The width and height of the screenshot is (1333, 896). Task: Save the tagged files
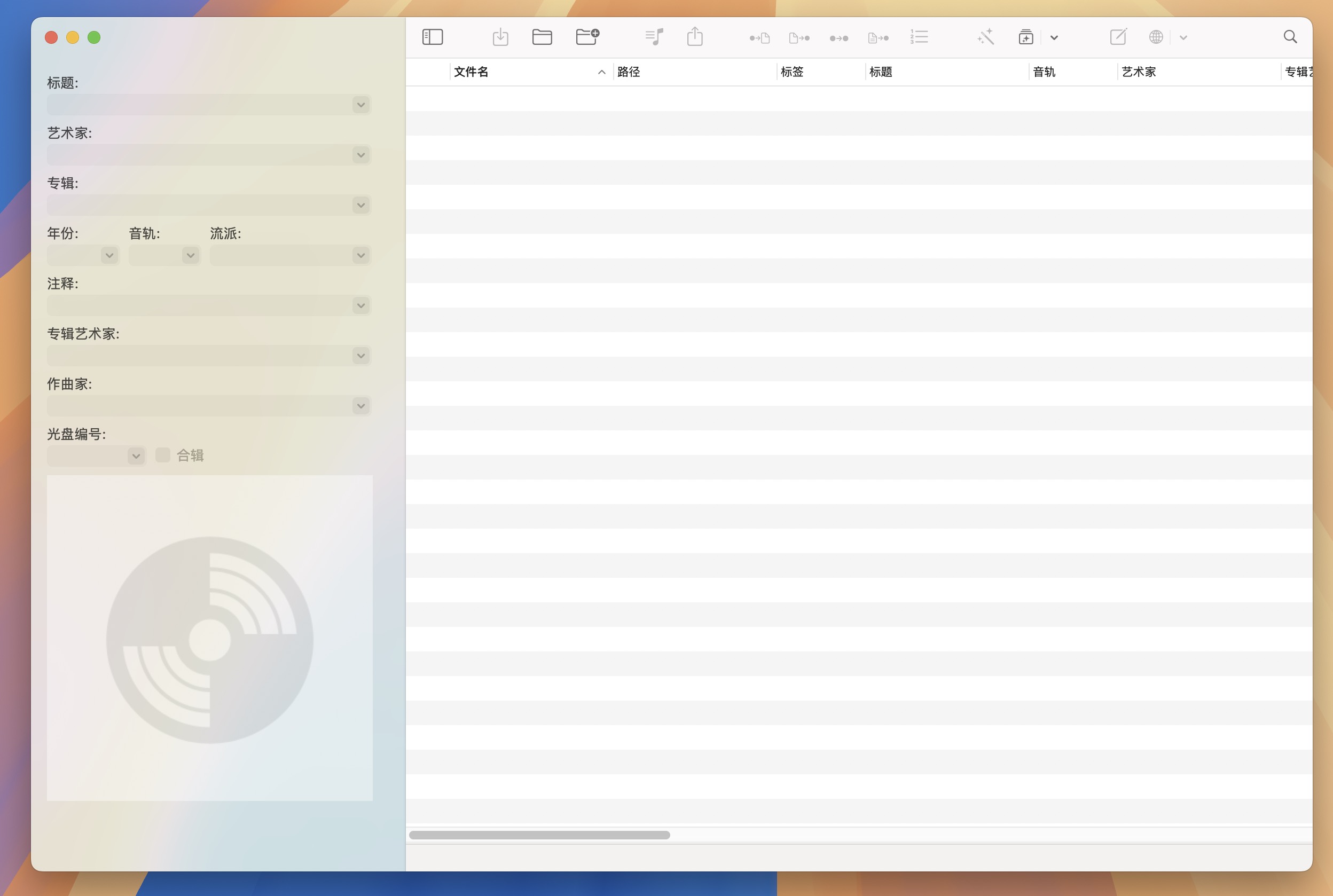(500, 36)
